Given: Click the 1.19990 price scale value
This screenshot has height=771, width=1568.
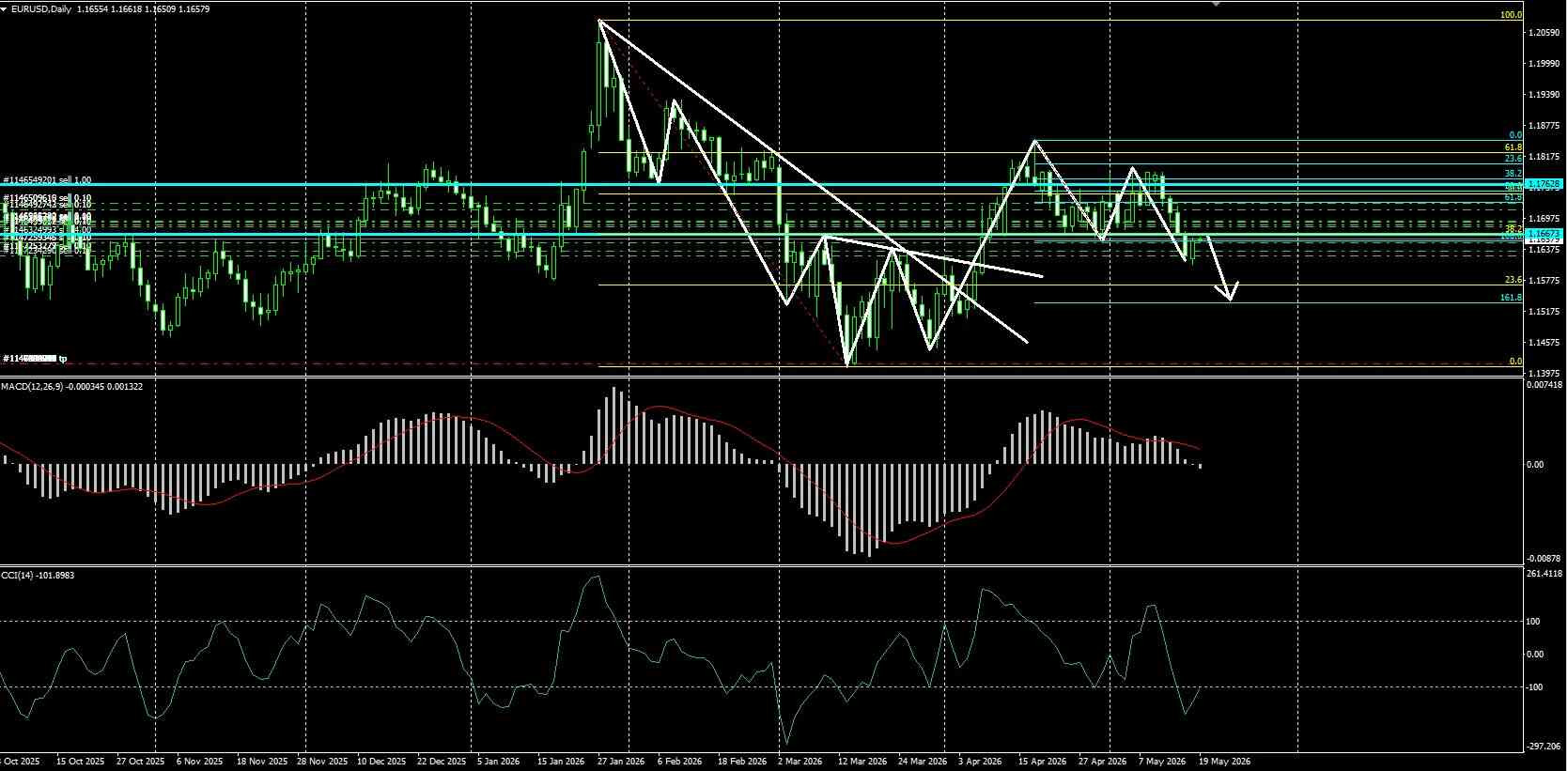Looking at the screenshot, I should coord(1545,64).
